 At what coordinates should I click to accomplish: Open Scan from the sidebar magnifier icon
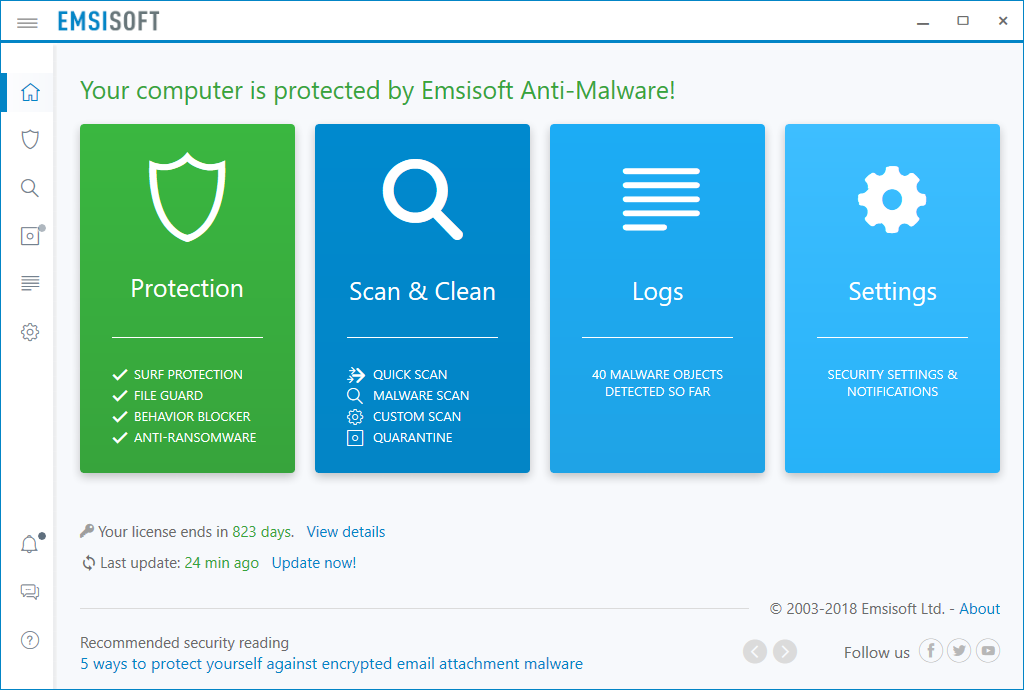pos(30,188)
